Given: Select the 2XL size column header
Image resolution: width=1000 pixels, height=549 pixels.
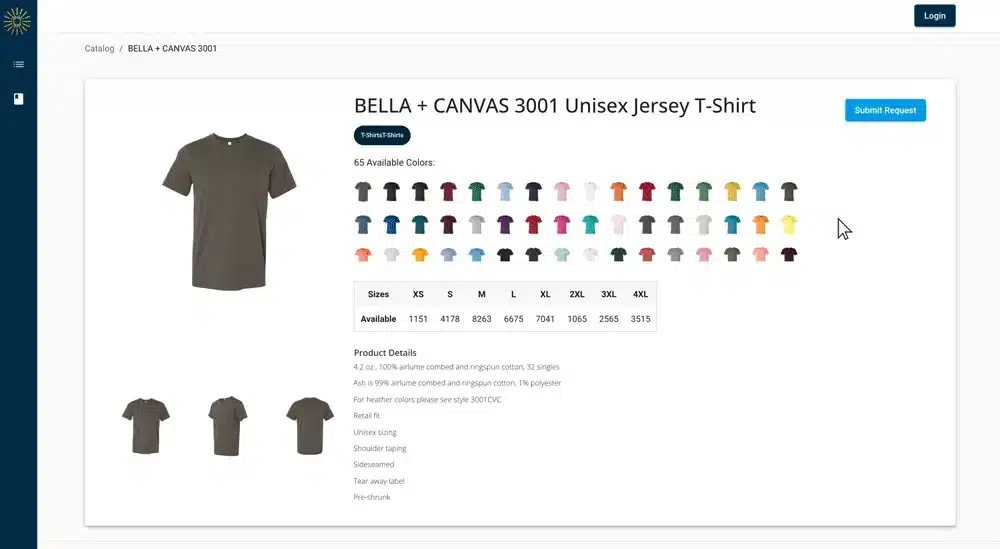Looking at the screenshot, I should (x=577, y=294).
